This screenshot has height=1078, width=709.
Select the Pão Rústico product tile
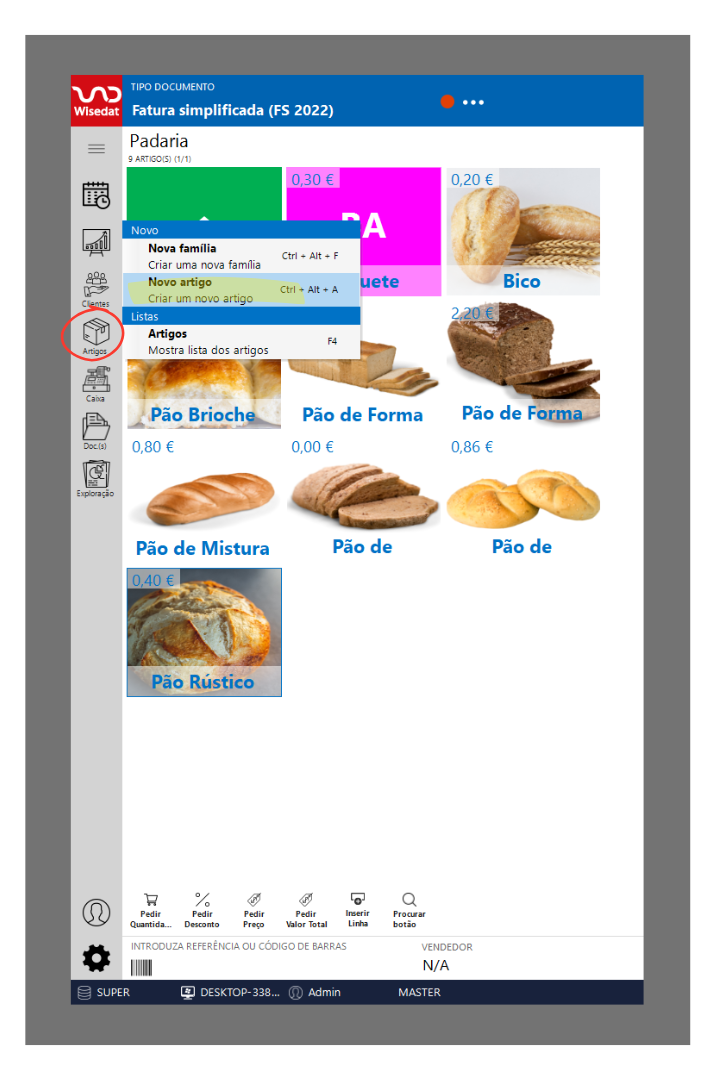point(204,632)
